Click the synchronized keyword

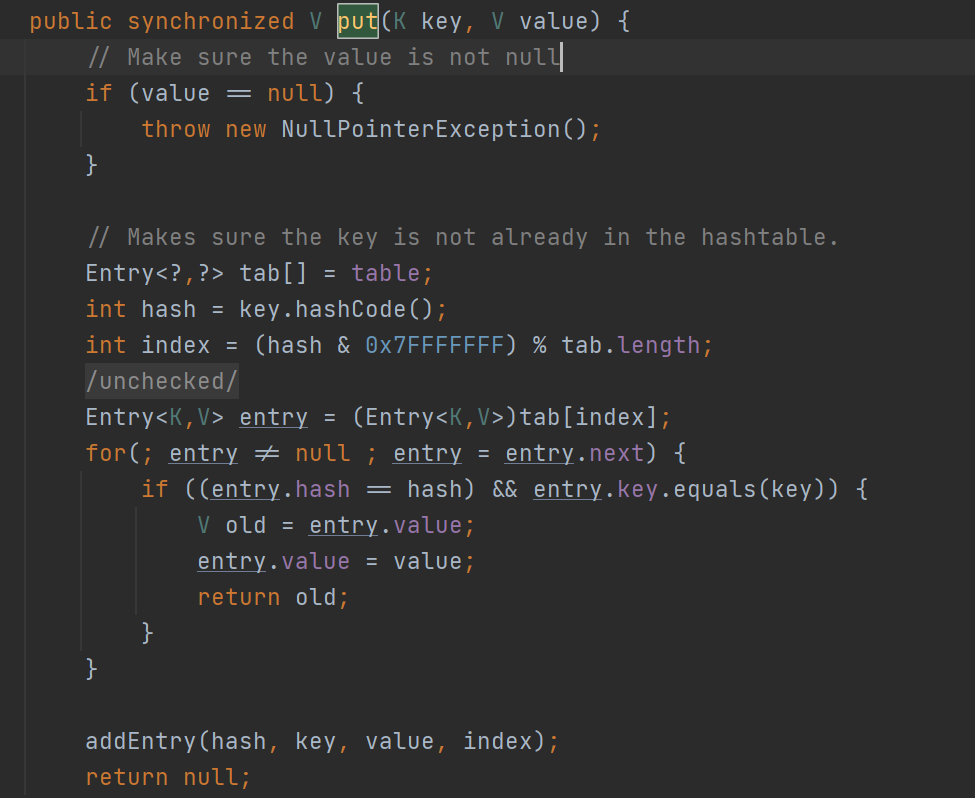pyautogui.click(x=211, y=21)
